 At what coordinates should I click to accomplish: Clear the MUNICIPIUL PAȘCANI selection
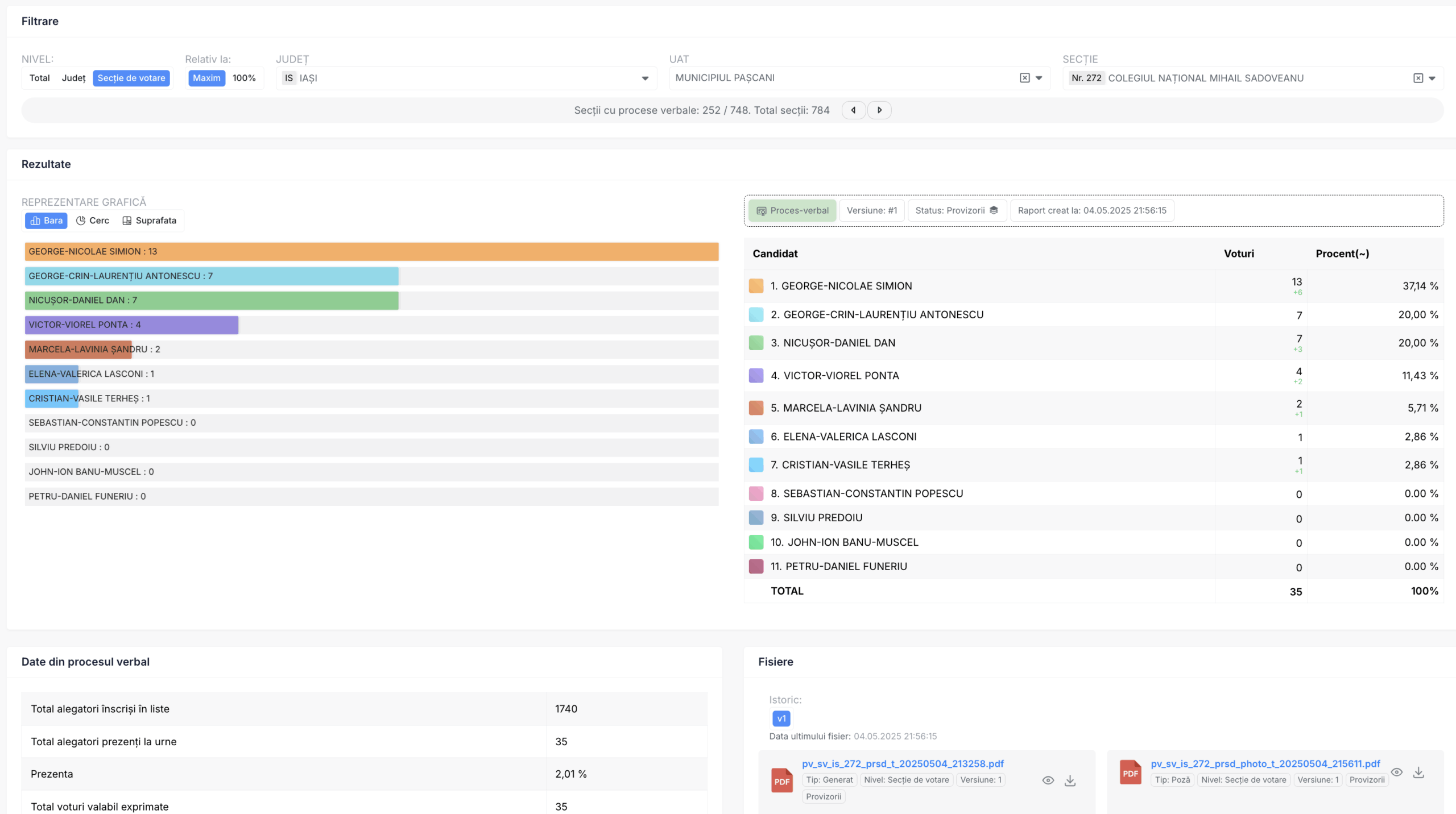[x=1024, y=78]
